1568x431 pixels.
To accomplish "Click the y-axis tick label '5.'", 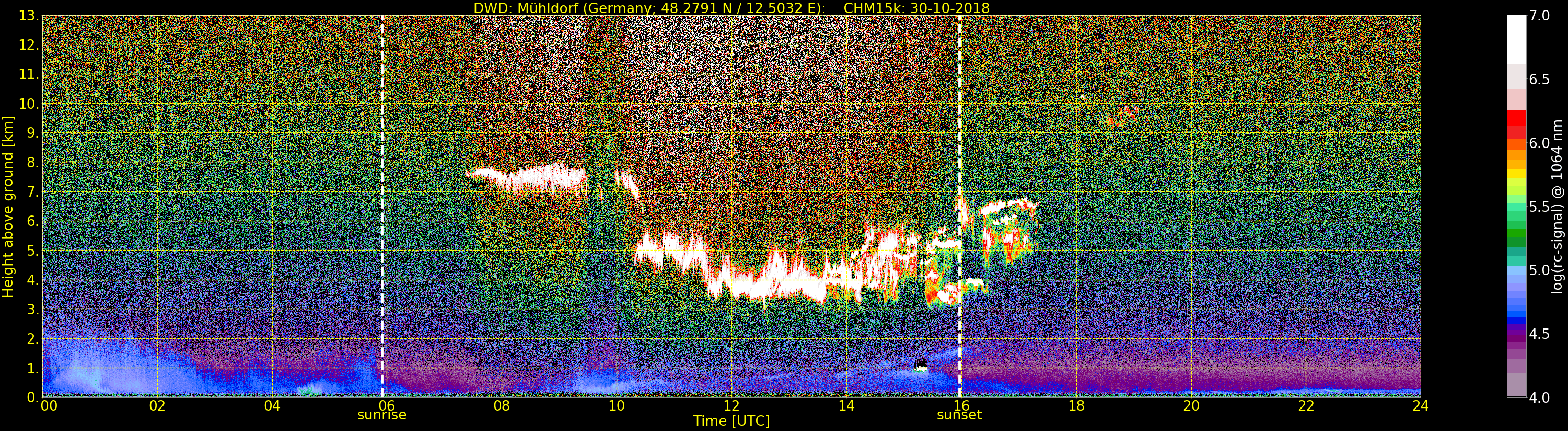I will [32, 251].
